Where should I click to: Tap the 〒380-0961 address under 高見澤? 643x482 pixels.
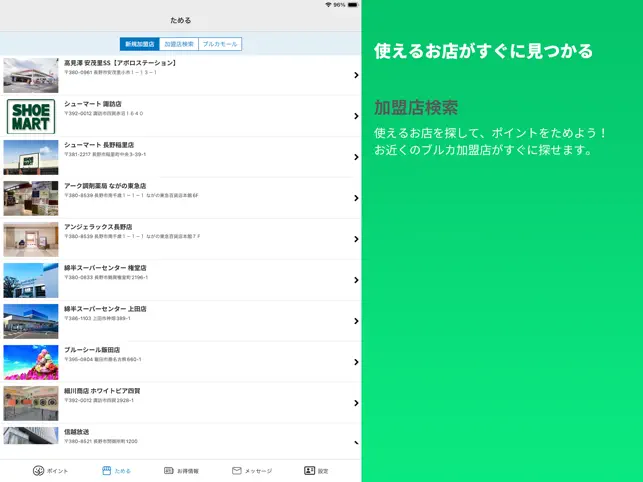point(110,72)
